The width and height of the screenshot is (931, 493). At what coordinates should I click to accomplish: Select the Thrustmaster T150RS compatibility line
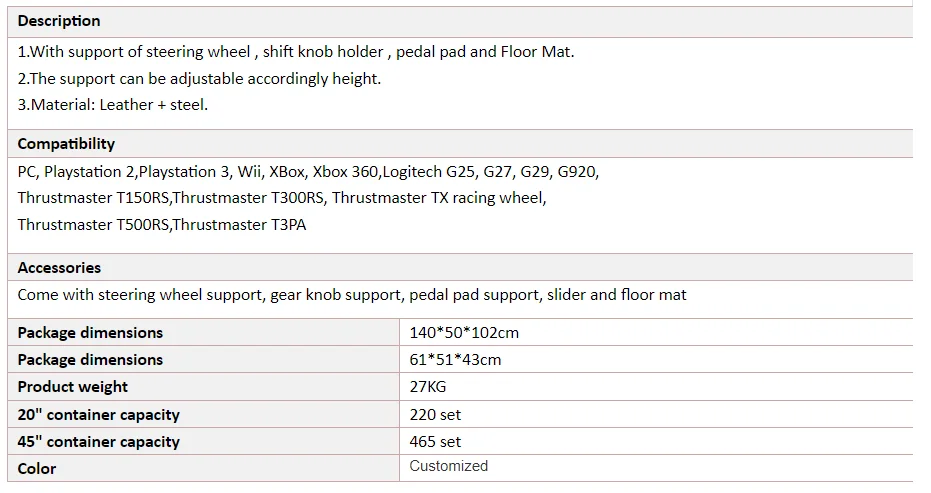pyautogui.click(x=282, y=198)
